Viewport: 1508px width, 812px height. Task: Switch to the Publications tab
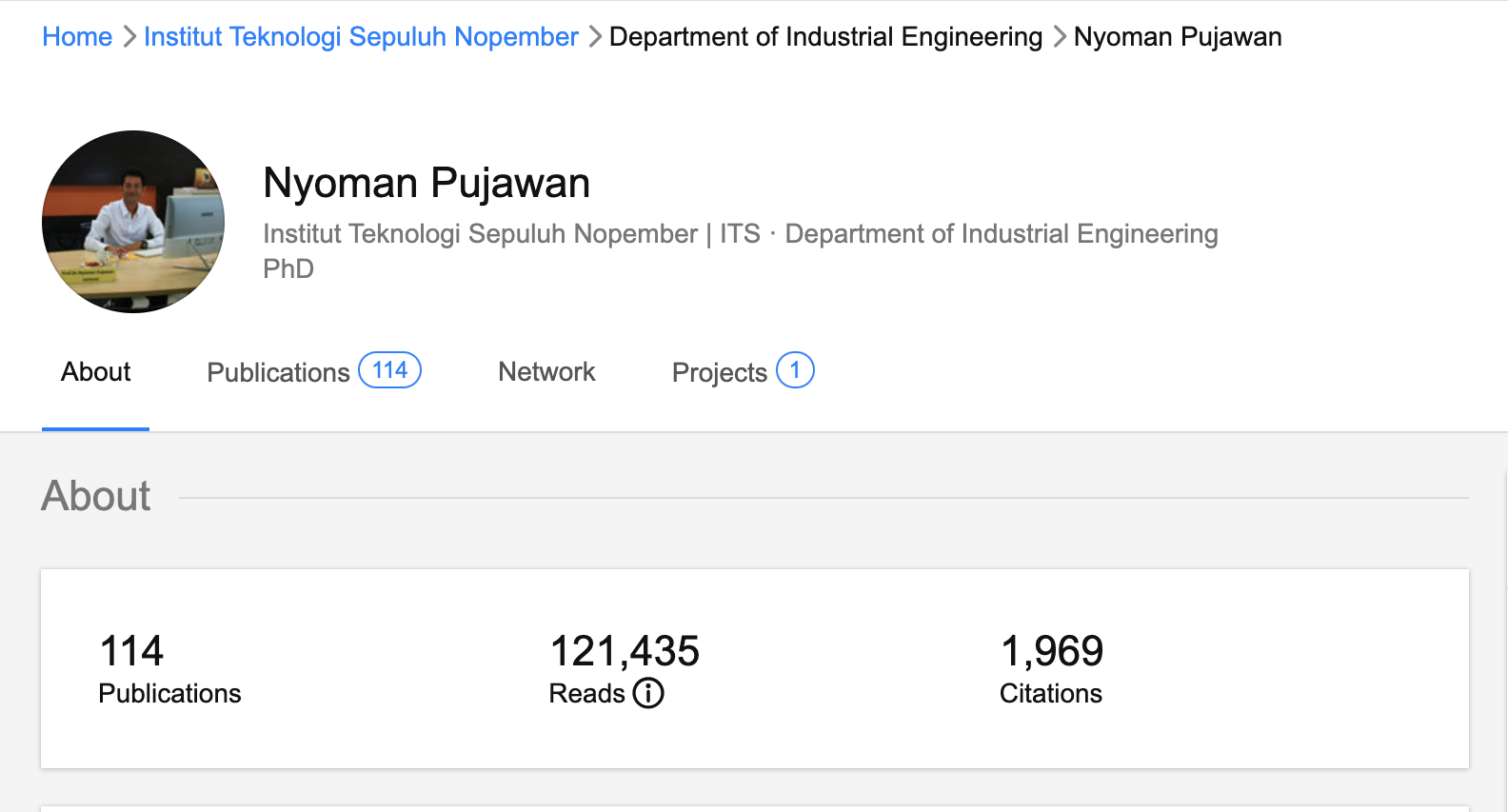pos(278,372)
